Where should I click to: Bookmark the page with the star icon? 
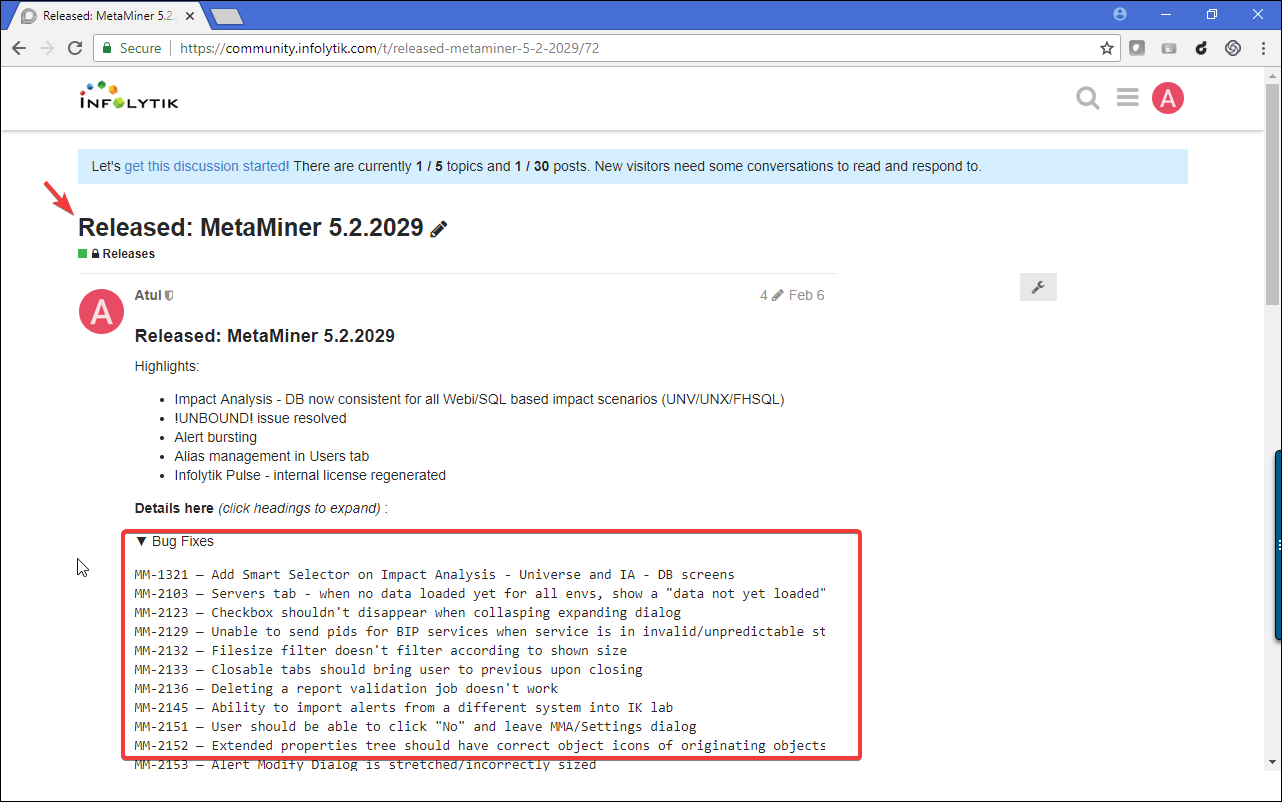tap(1107, 48)
